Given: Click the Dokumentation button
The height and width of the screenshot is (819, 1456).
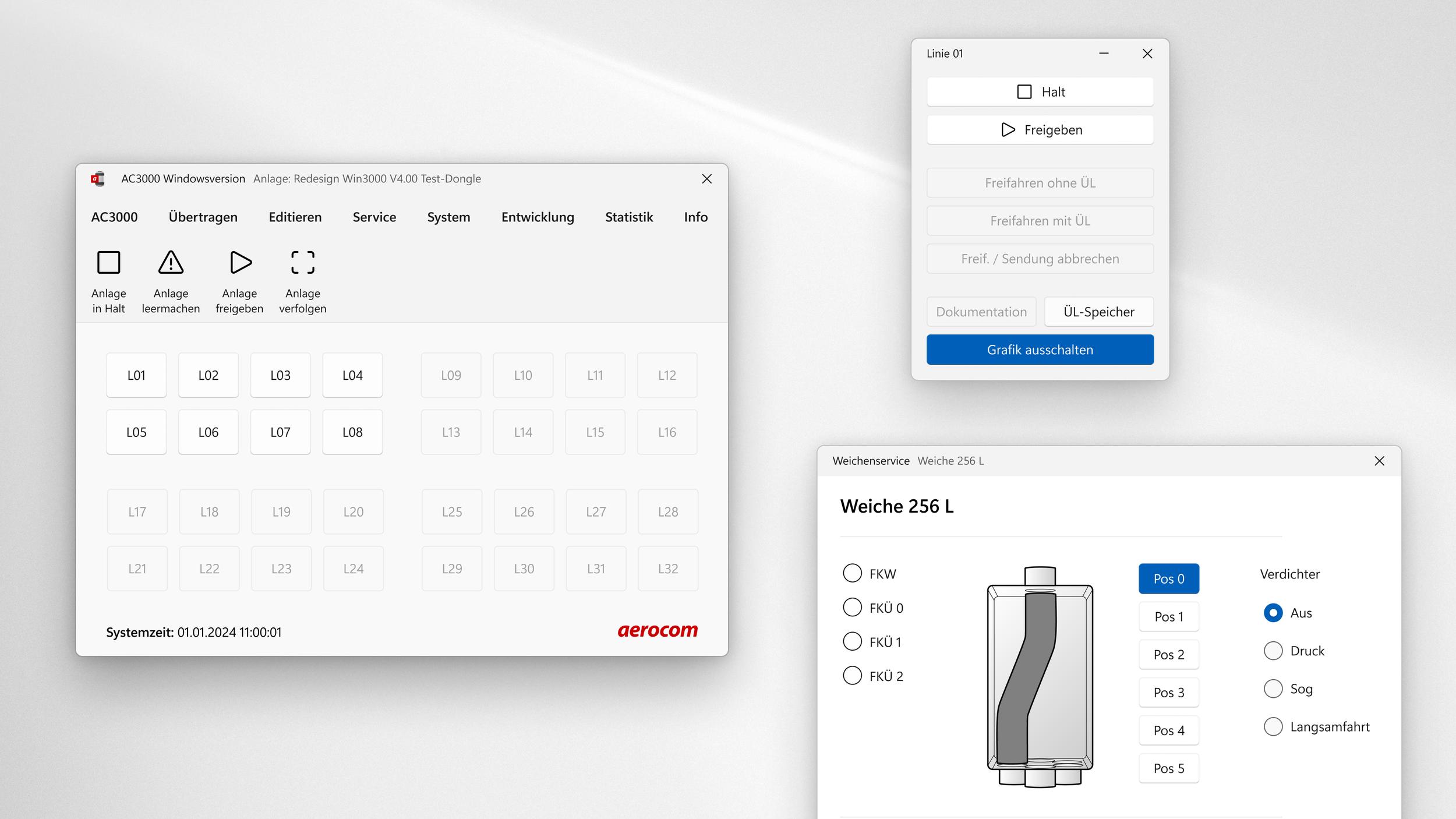Looking at the screenshot, I should pos(981,312).
